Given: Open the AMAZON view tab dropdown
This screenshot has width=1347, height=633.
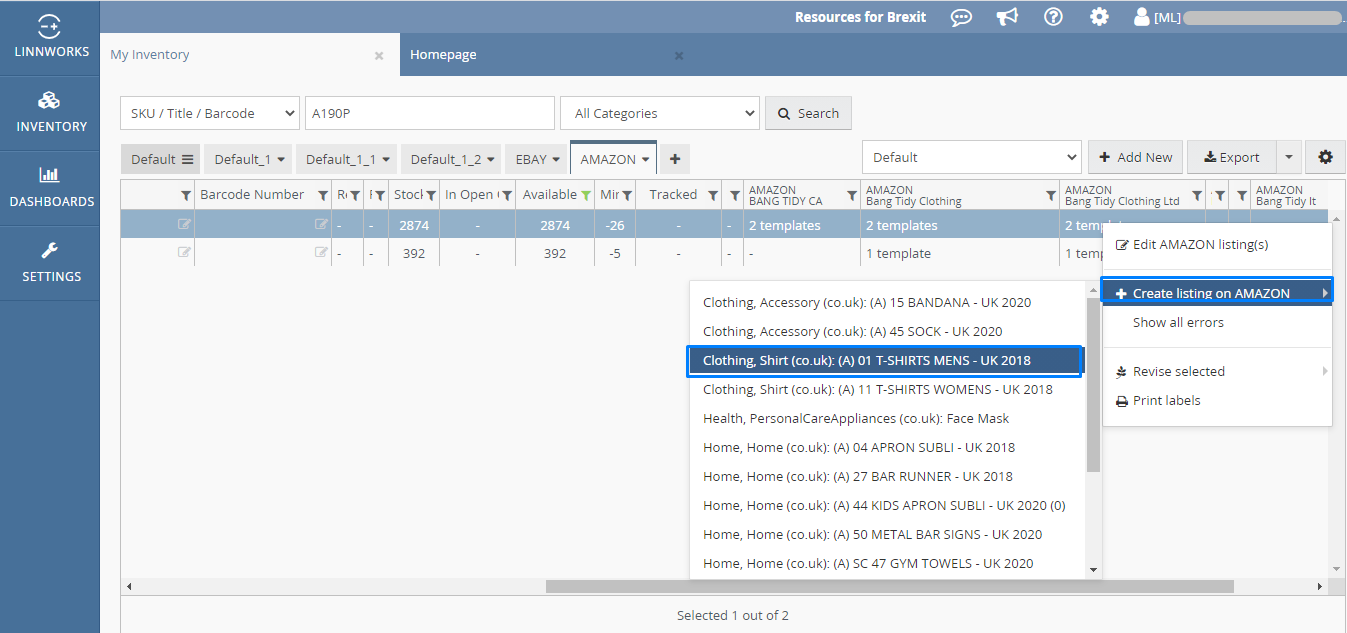Looking at the screenshot, I should (x=647, y=160).
